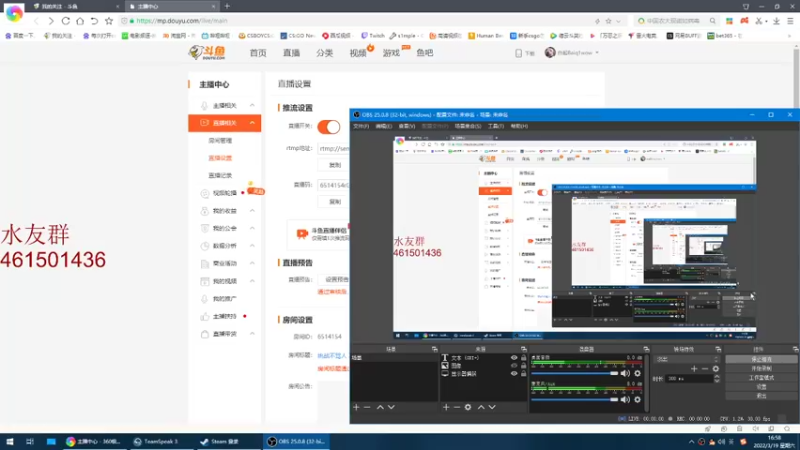Reload the browser page
The height and width of the screenshot is (450, 800).
tap(65, 21)
